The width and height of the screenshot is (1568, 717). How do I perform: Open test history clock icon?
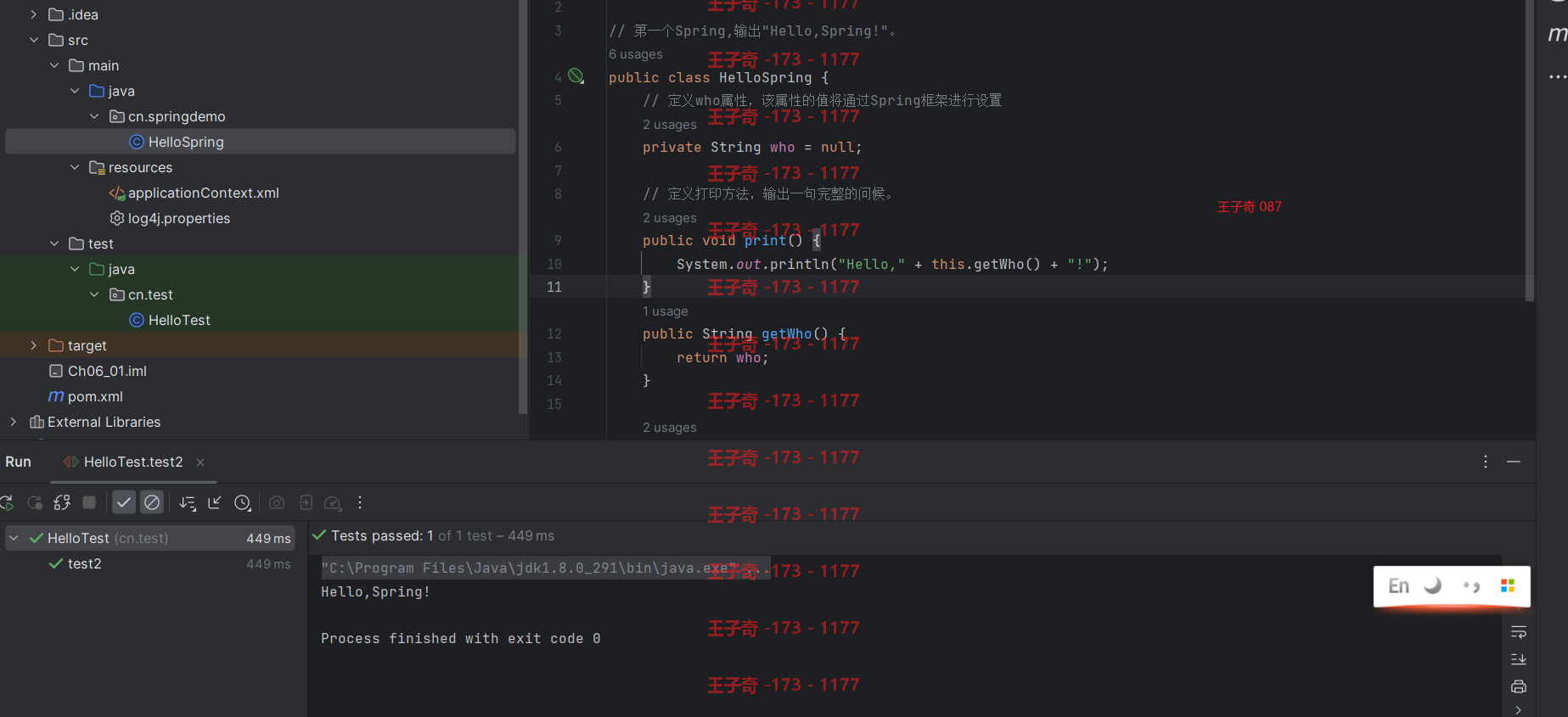pos(243,502)
